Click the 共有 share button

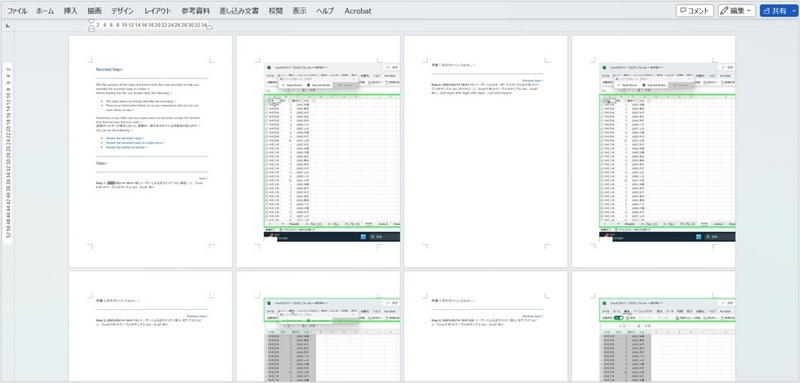click(x=777, y=11)
